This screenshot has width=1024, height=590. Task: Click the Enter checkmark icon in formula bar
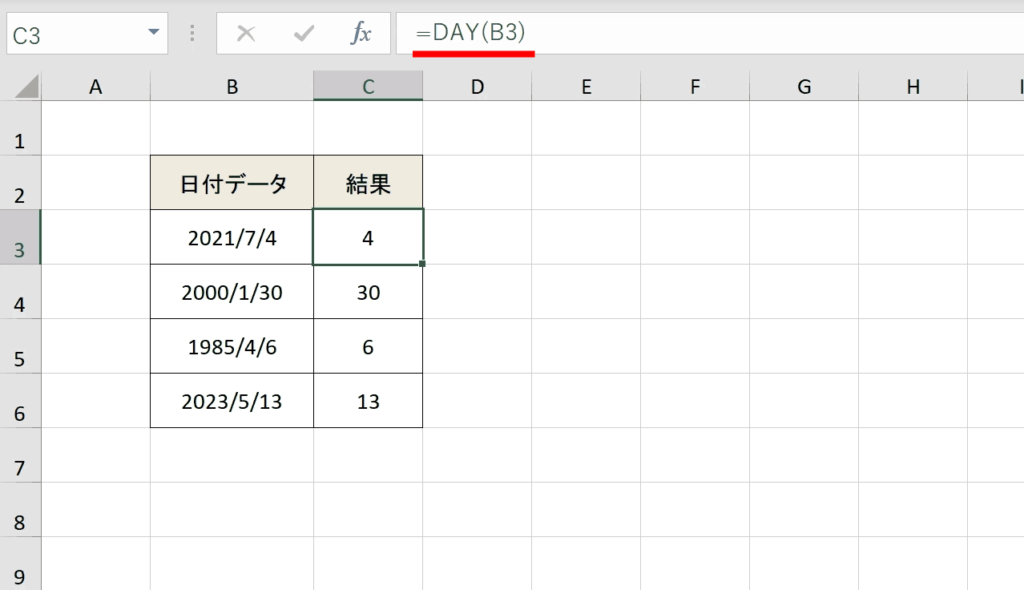point(304,33)
